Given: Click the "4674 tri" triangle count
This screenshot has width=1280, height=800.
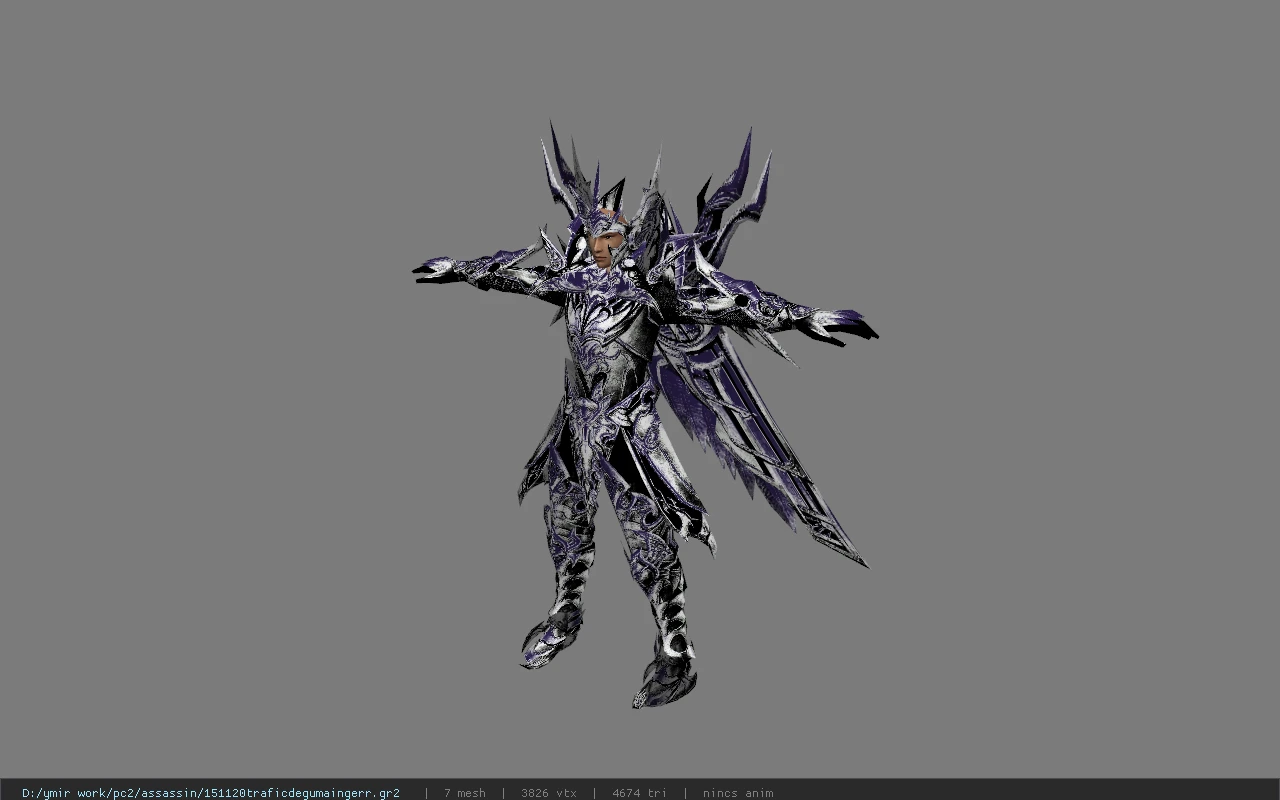Looking at the screenshot, I should point(639,793).
